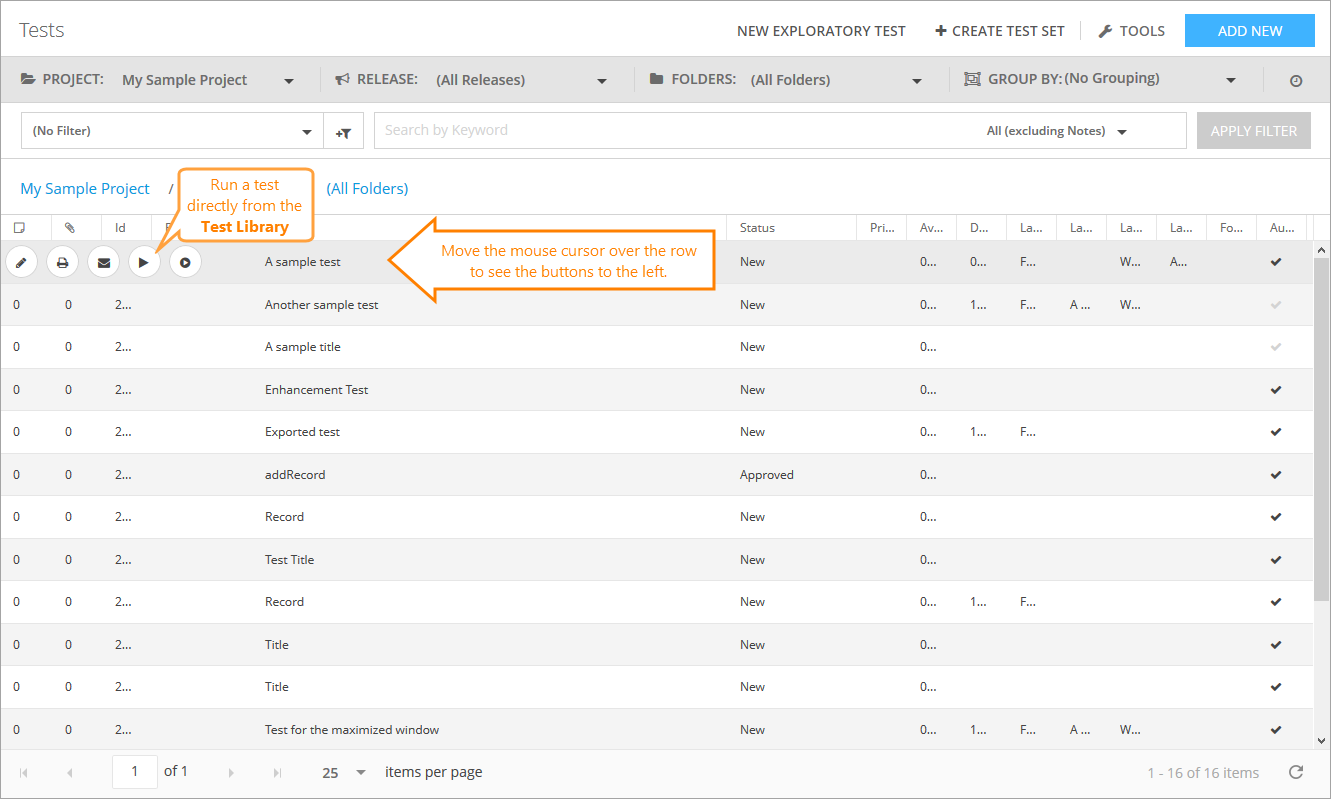Click the print icon in the hovered row
1331x799 pixels.
click(62, 263)
